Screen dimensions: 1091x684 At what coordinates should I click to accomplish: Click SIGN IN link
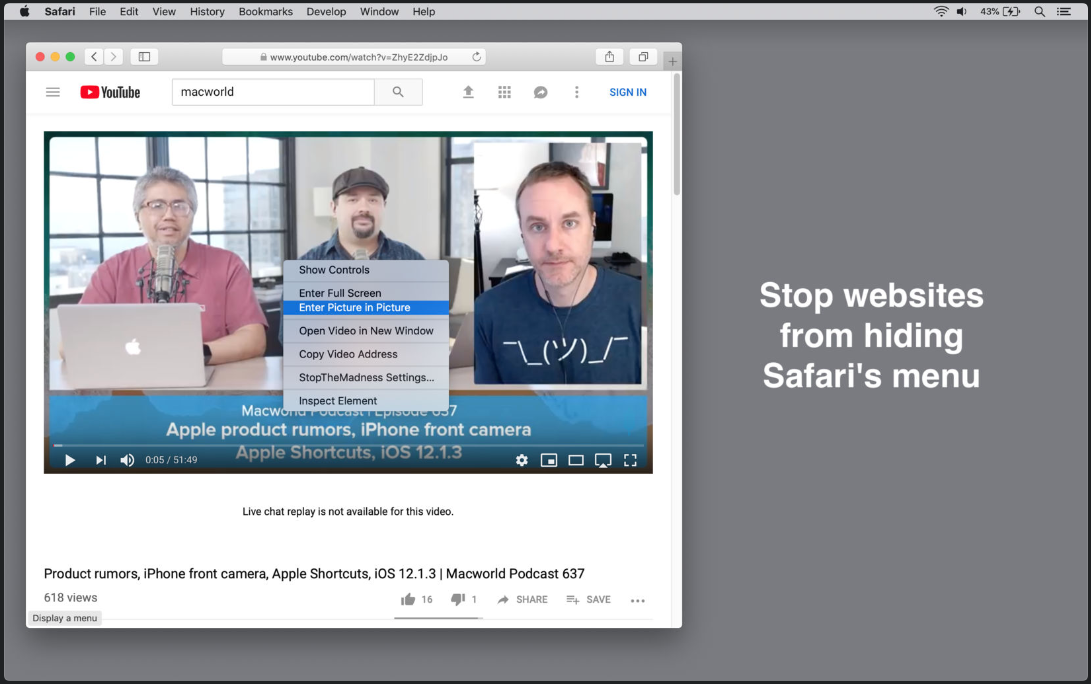(x=628, y=92)
